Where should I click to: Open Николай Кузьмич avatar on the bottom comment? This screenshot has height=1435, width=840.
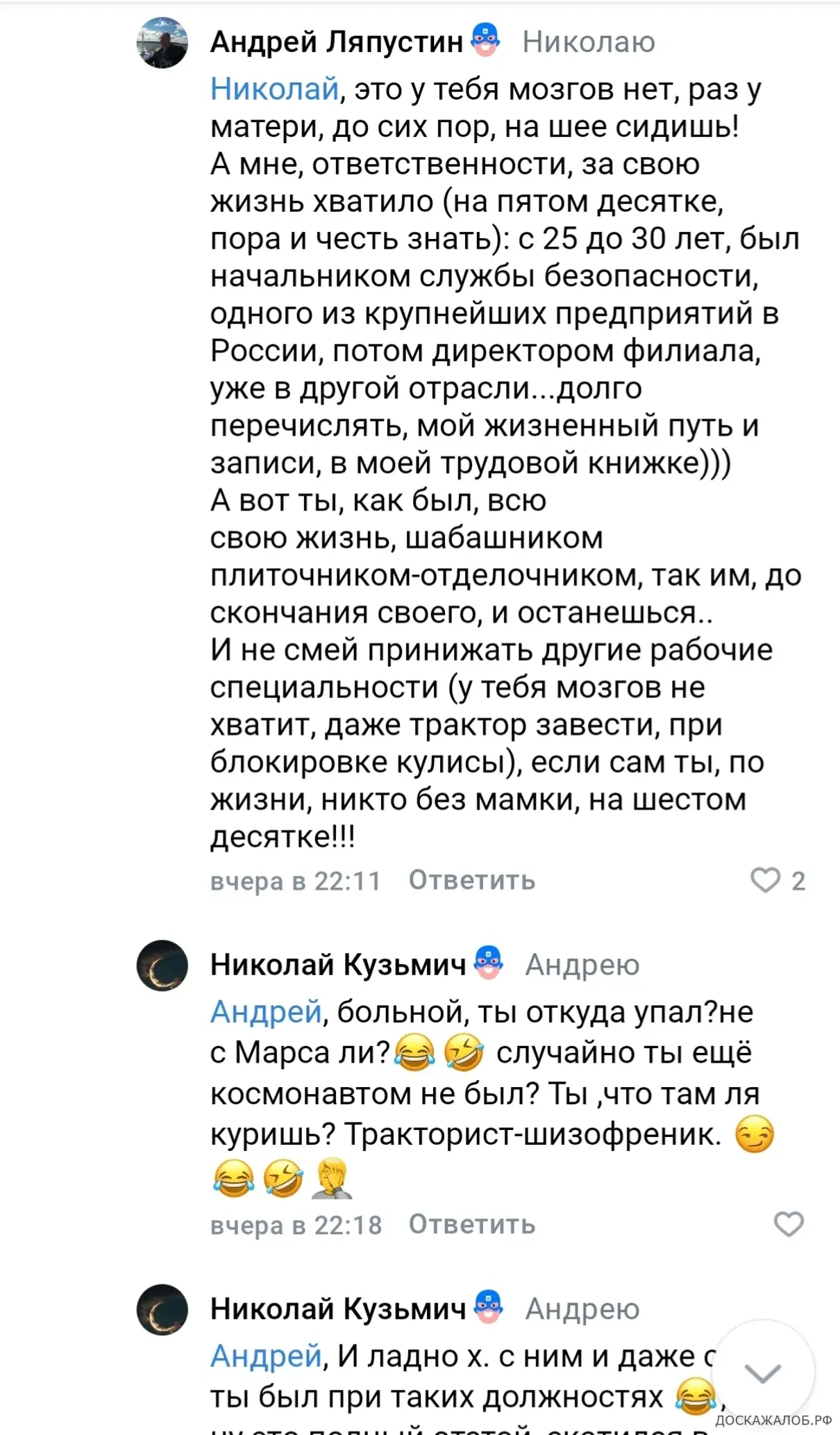pyautogui.click(x=162, y=1309)
